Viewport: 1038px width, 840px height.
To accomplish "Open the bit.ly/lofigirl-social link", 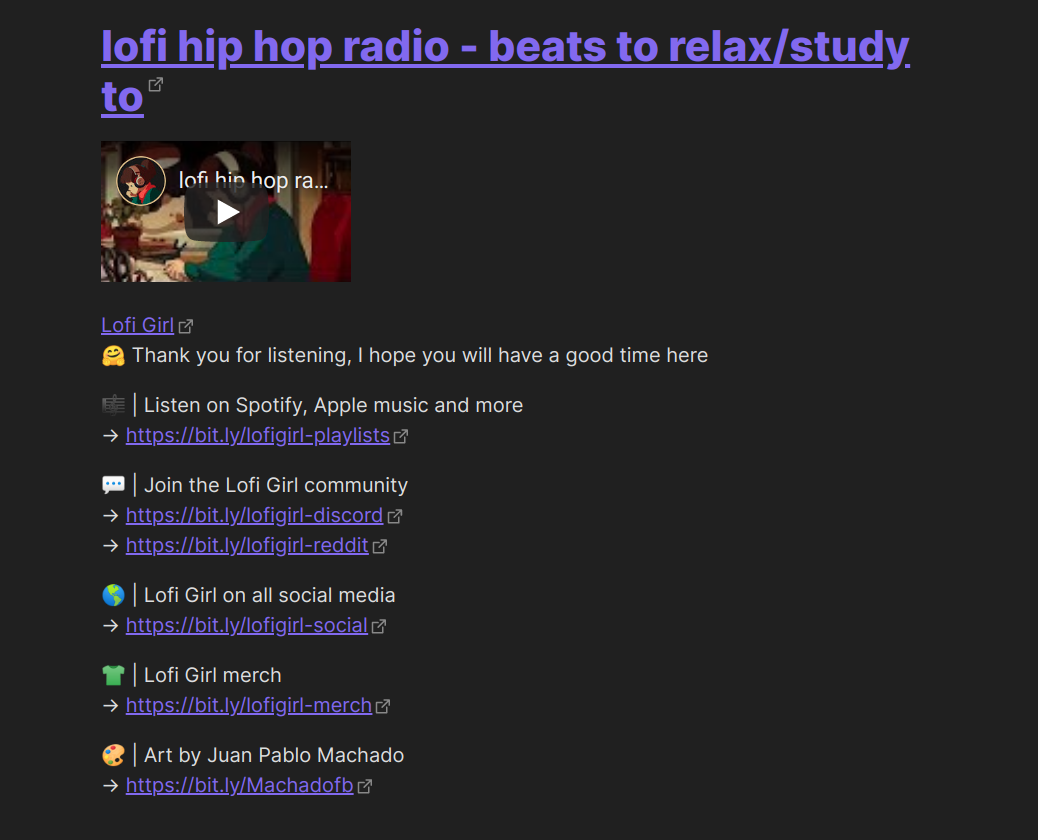I will click(246, 626).
